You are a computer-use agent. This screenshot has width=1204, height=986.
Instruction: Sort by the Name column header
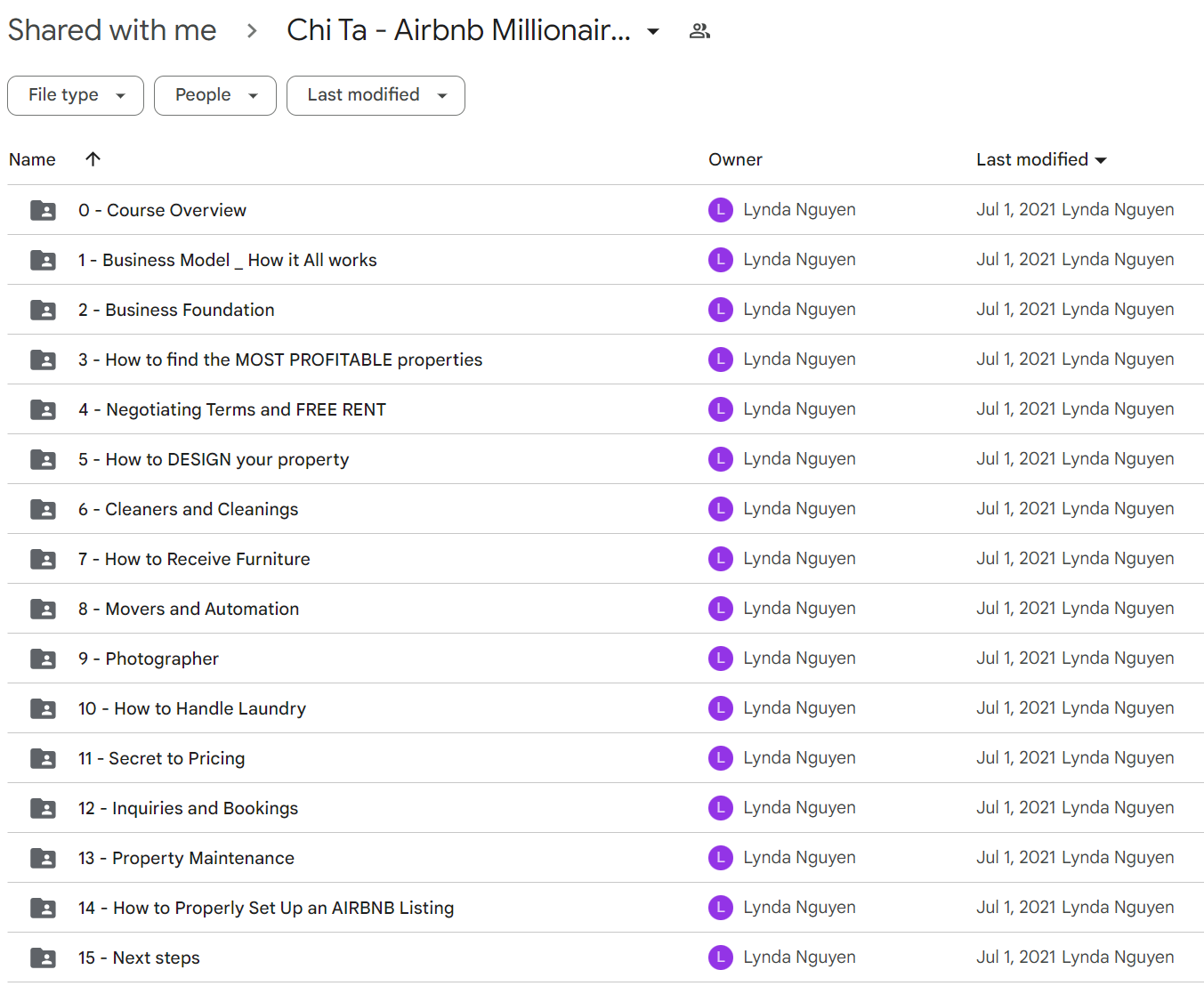(x=32, y=159)
